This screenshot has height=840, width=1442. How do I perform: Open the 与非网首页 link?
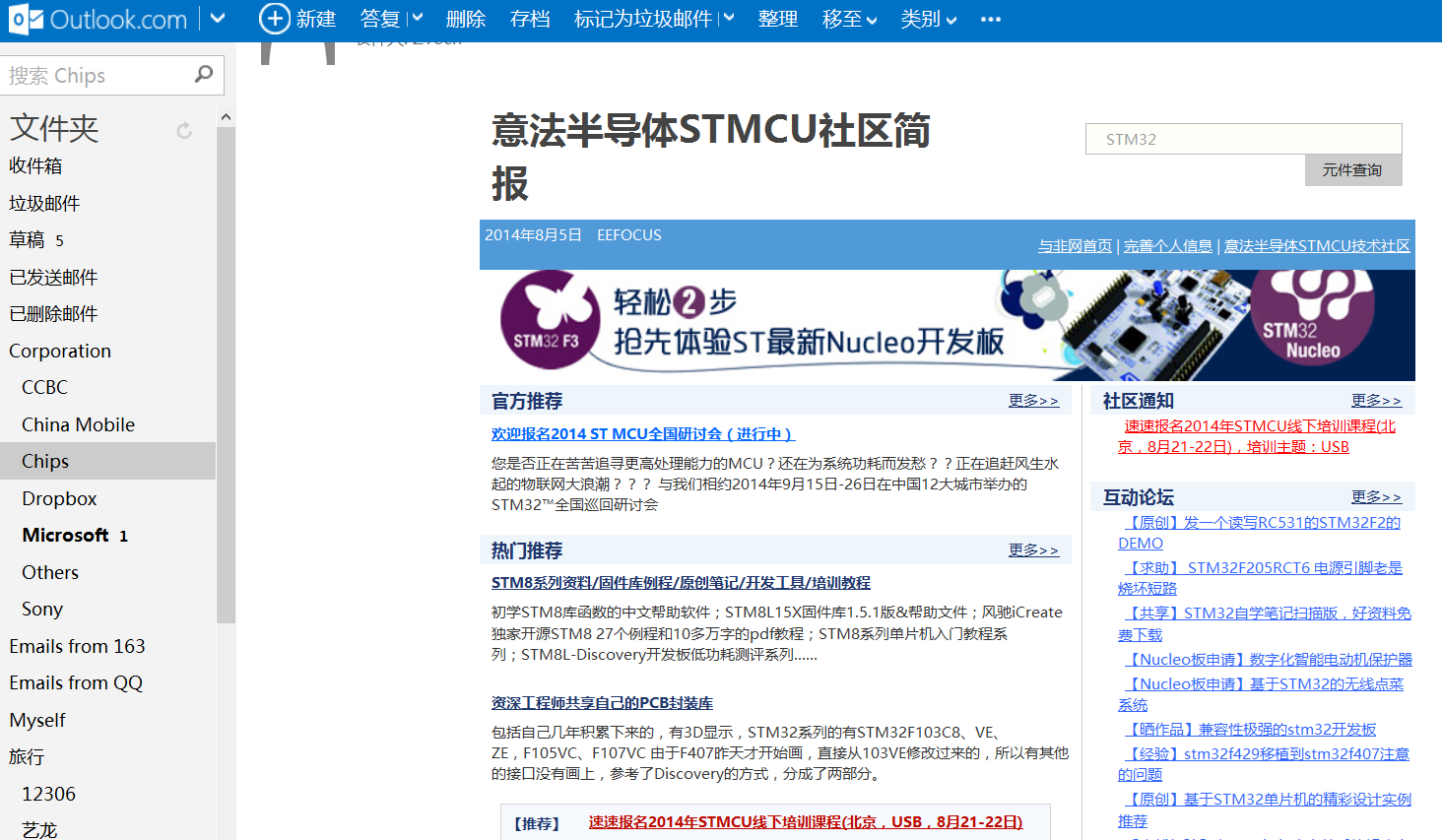pyautogui.click(x=1075, y=246)
